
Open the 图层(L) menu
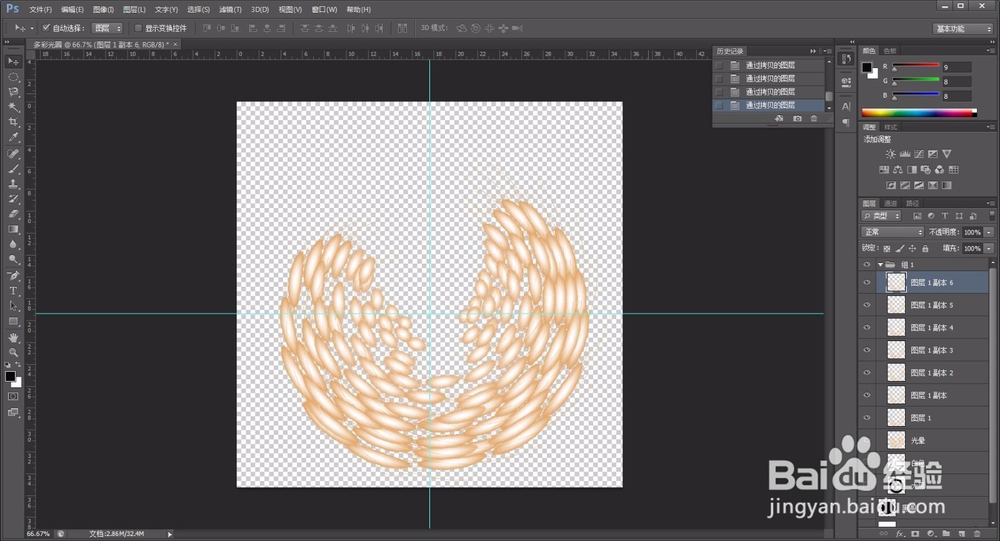pos(134,10)
